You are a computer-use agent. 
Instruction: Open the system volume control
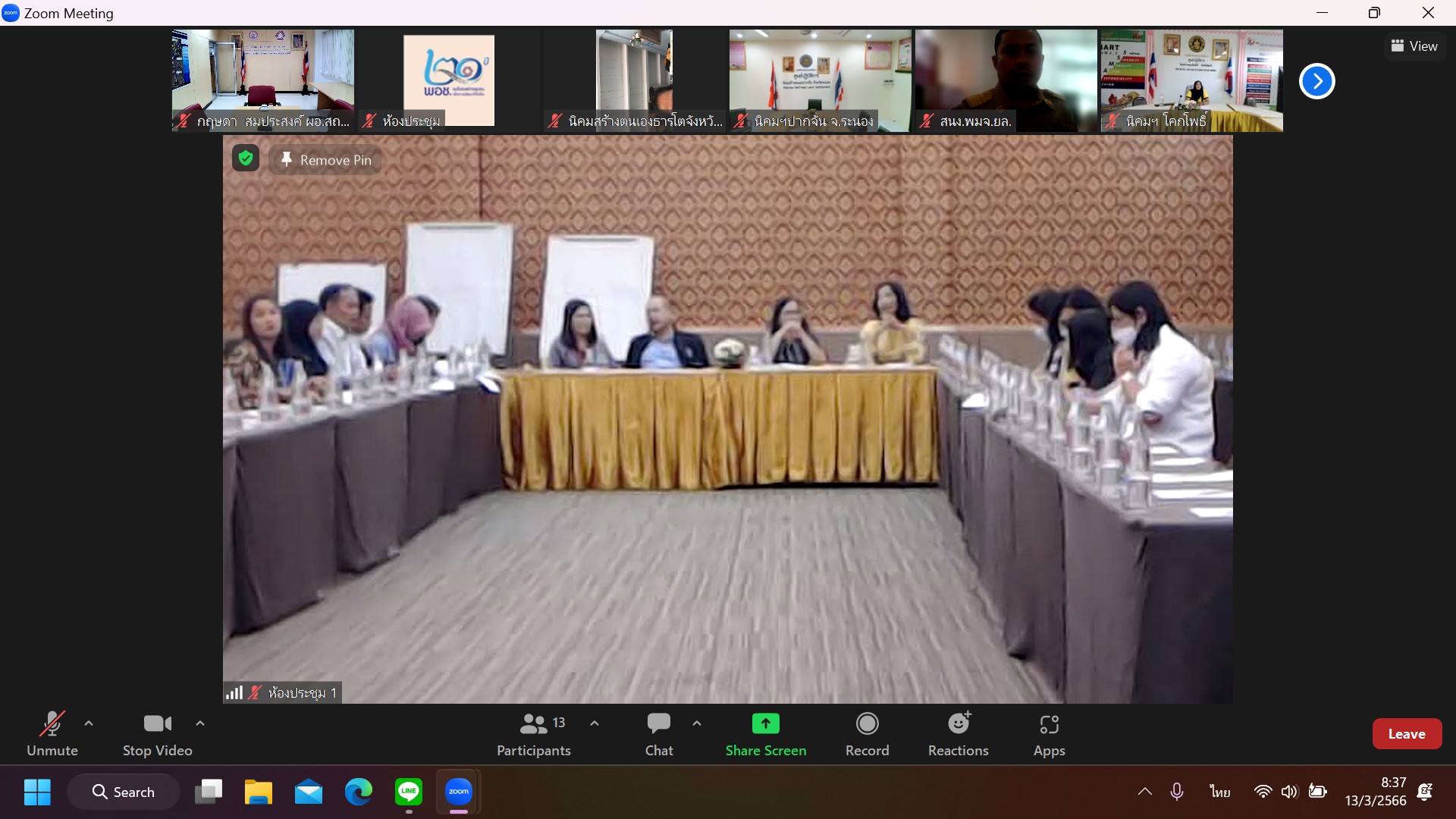point(1288,792)
